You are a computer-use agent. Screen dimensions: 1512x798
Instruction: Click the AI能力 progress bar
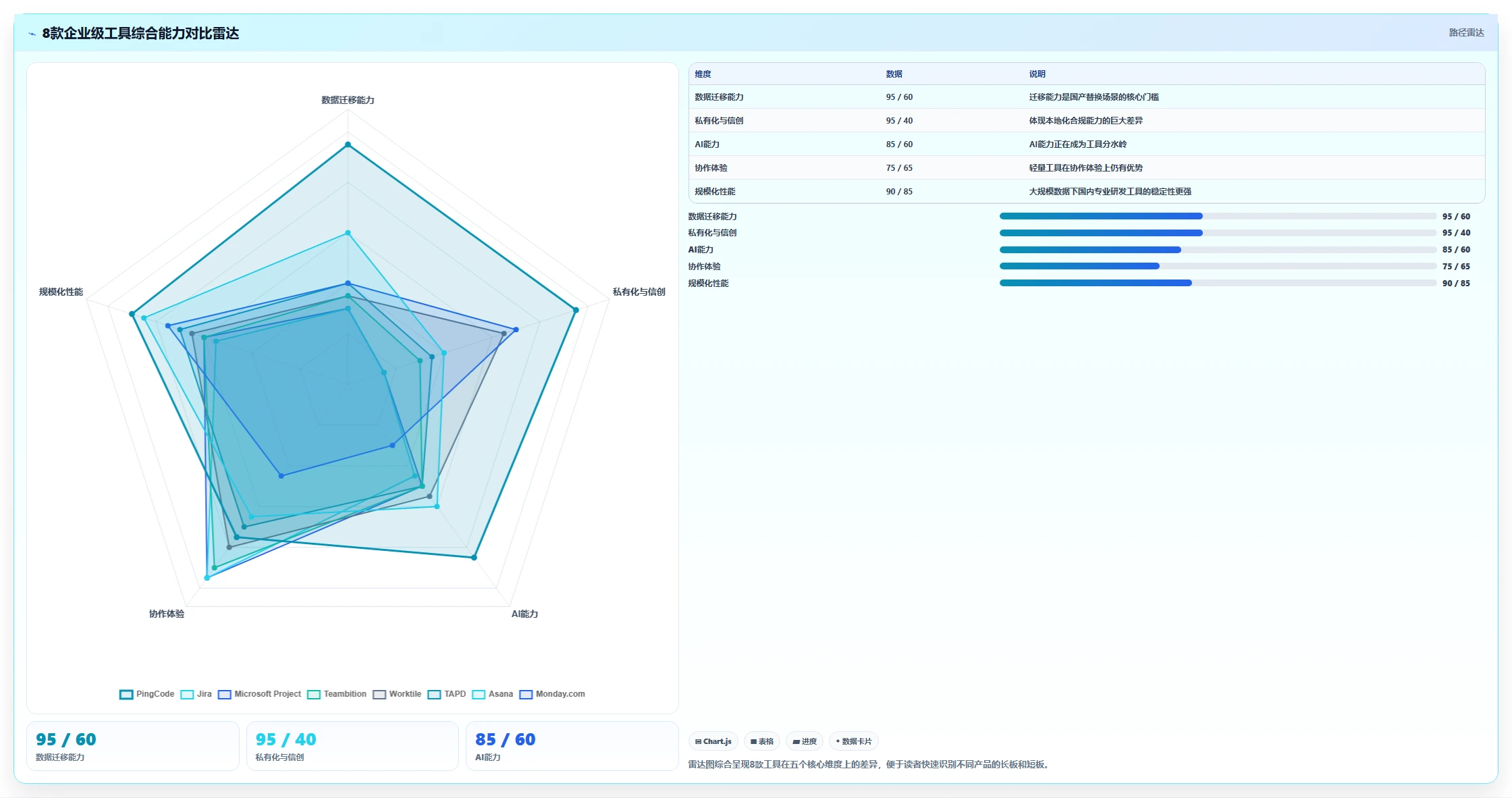pos(1218,250)
